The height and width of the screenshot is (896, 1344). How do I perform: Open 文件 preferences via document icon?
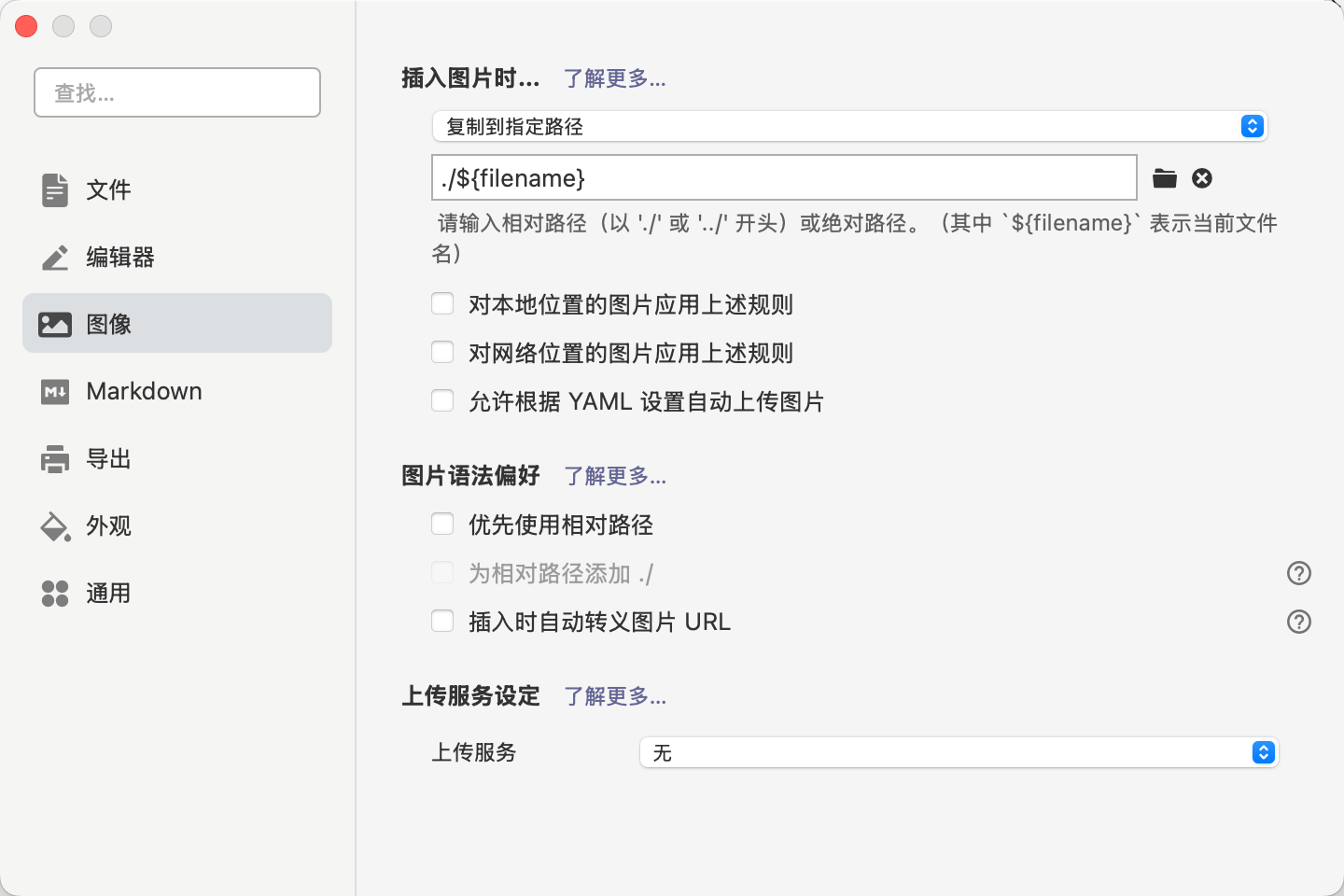point(55,189)
